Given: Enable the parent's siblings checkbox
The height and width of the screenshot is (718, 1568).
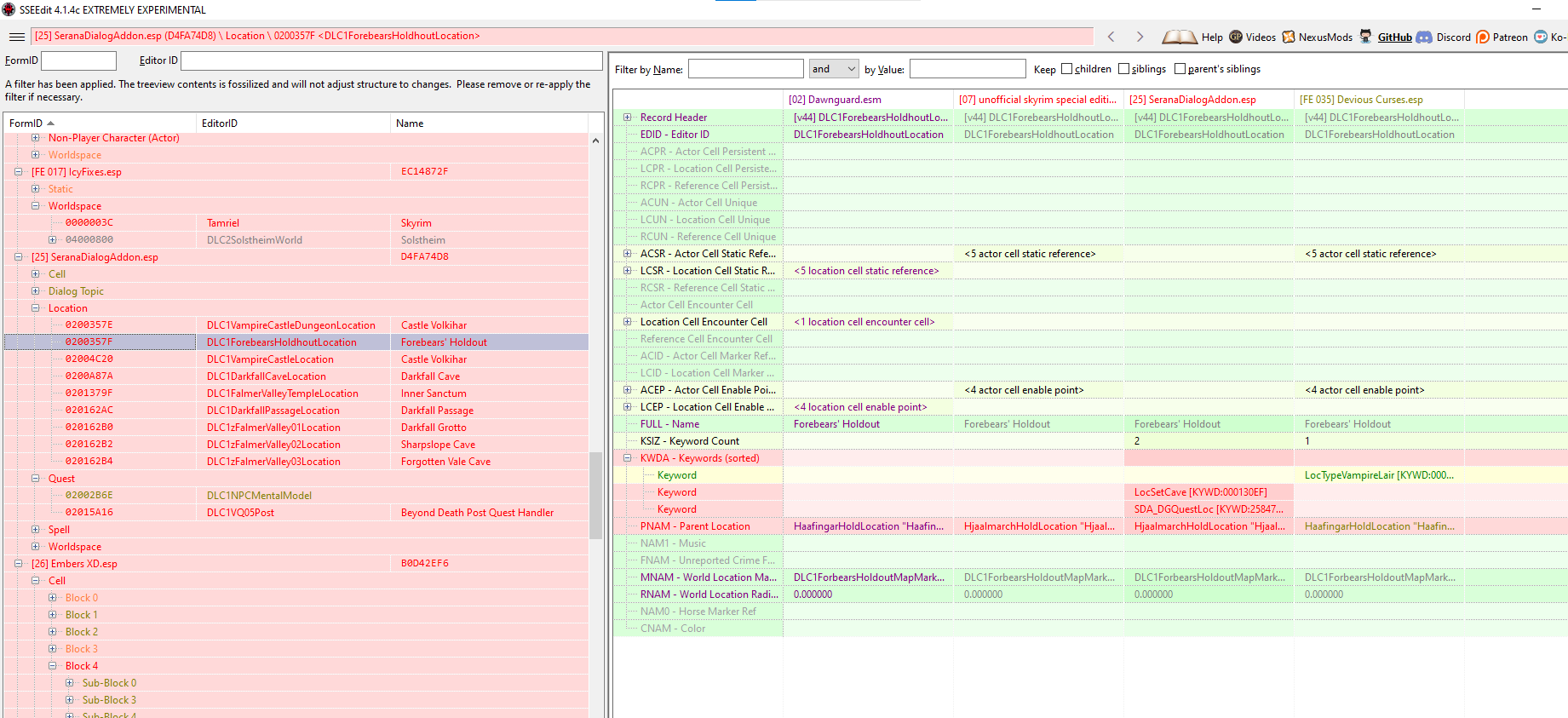Looking at the screenshot, I should 1180,69.
